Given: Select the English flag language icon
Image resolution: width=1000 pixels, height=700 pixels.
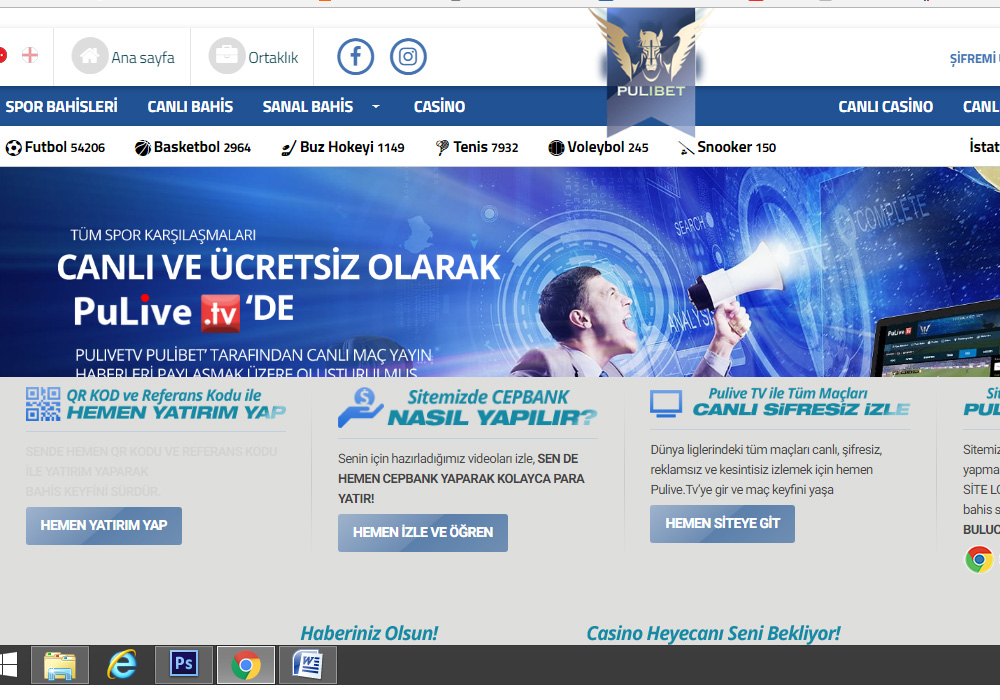Looking at the screenshot, I should click(30, 55).
